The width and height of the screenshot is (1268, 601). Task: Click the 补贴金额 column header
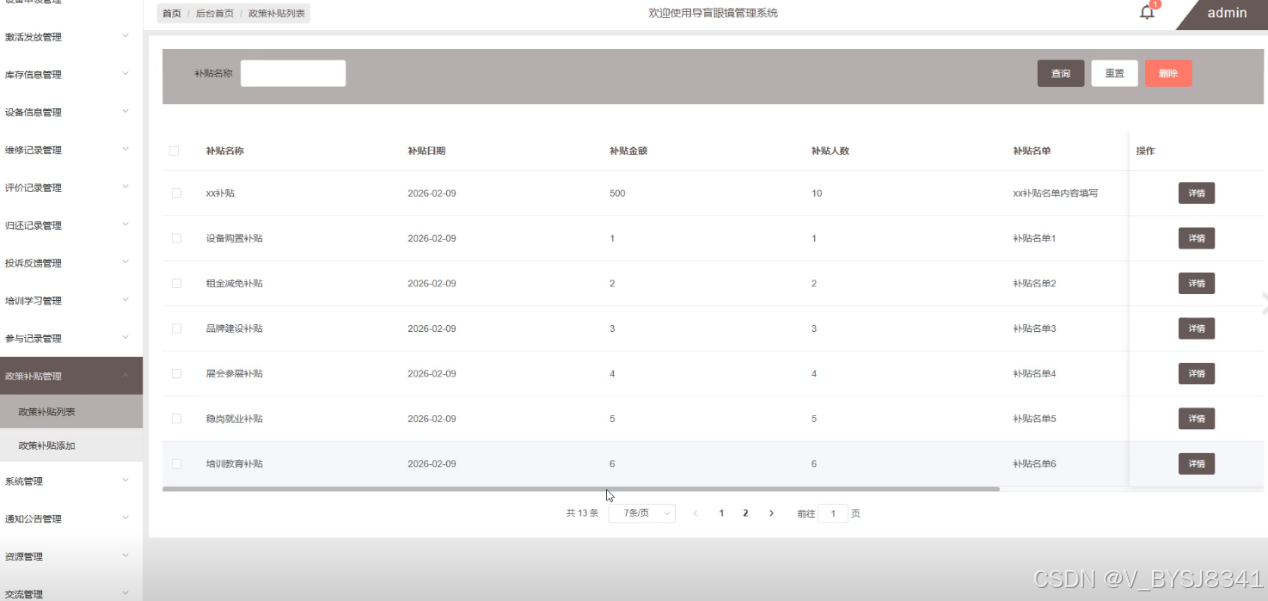pyautogui.click(x=629, y=151)
